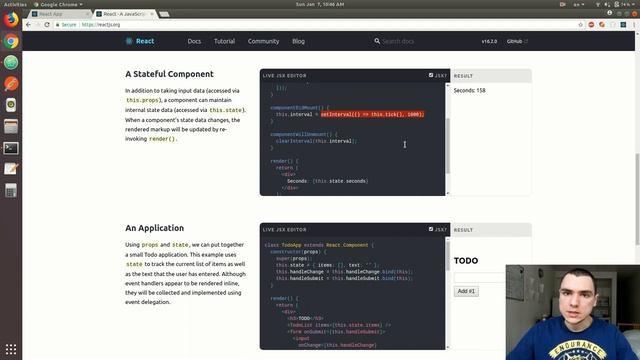
Task: Click the Stateful Component editor scrollbar
Action: pyautogui.click(x=448, y=146)
